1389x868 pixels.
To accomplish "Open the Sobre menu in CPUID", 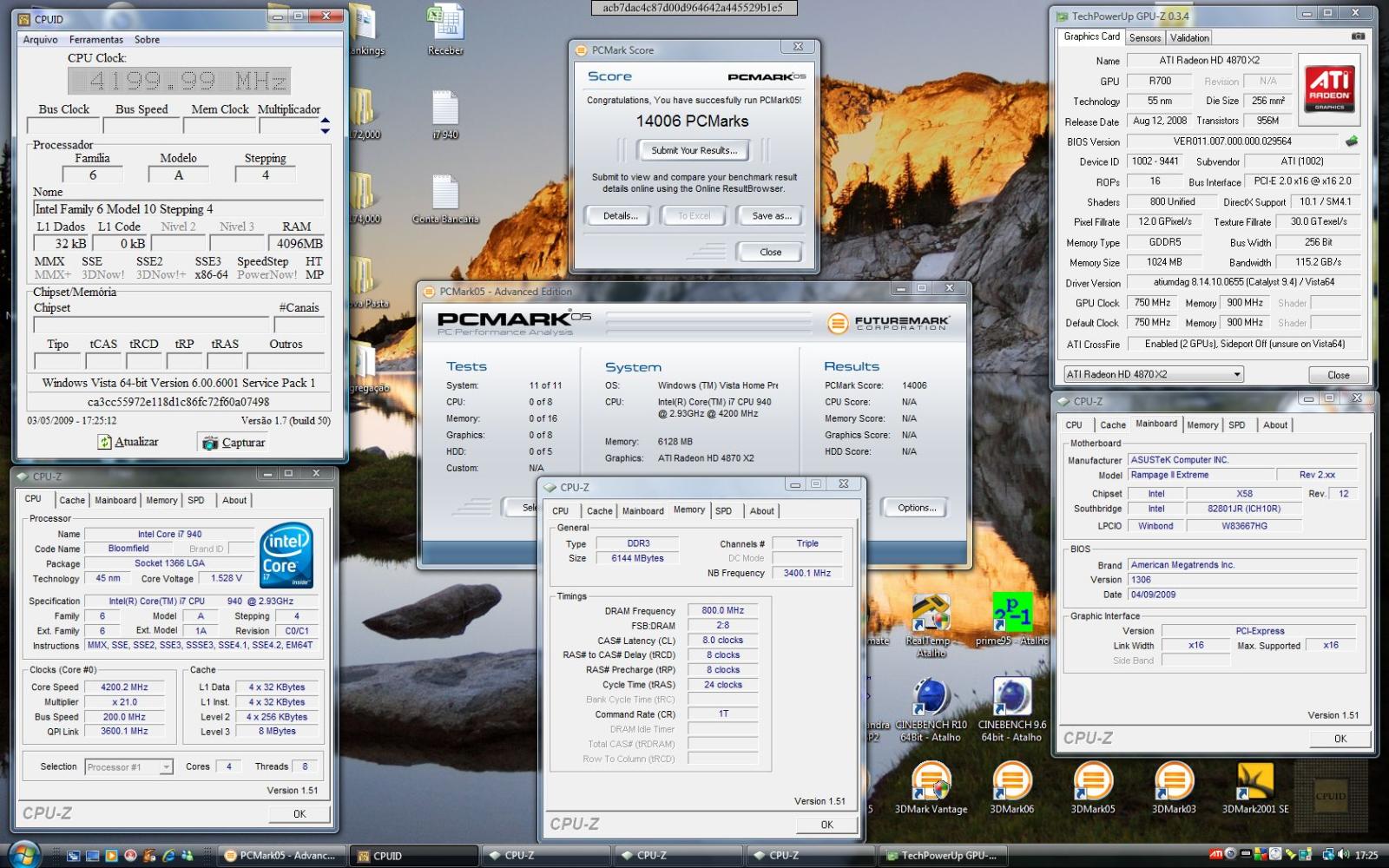I will coord(147,39).
